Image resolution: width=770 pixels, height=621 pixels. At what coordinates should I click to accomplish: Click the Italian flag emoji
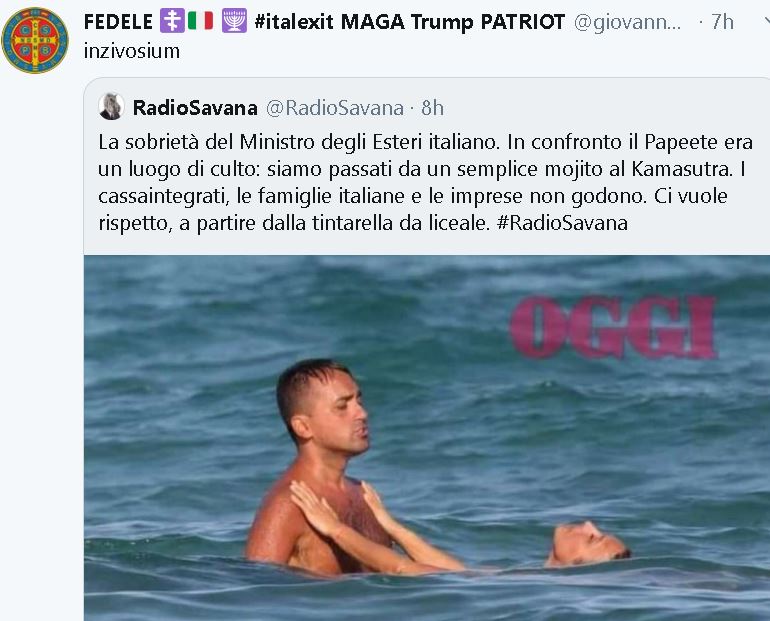(200, 21)
